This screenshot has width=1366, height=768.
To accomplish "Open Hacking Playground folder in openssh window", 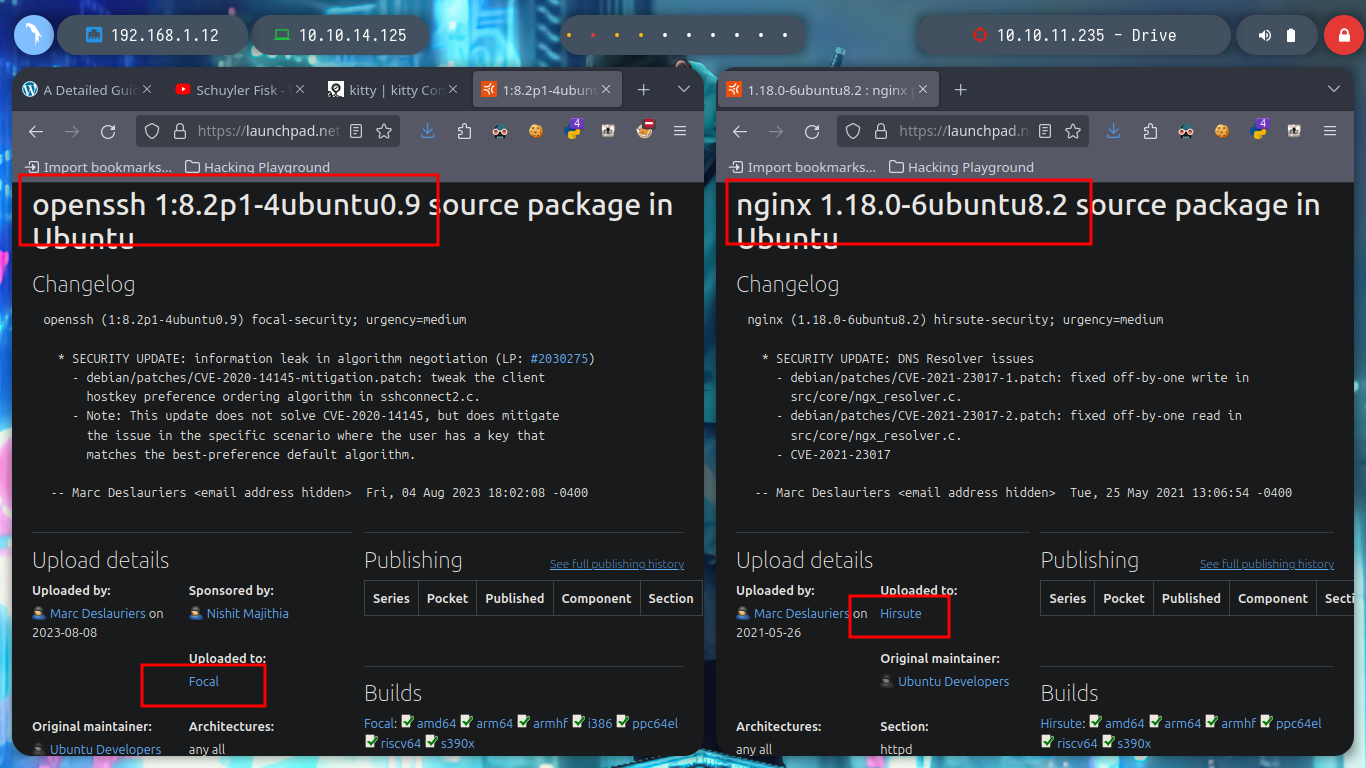I will pos(257,167).
